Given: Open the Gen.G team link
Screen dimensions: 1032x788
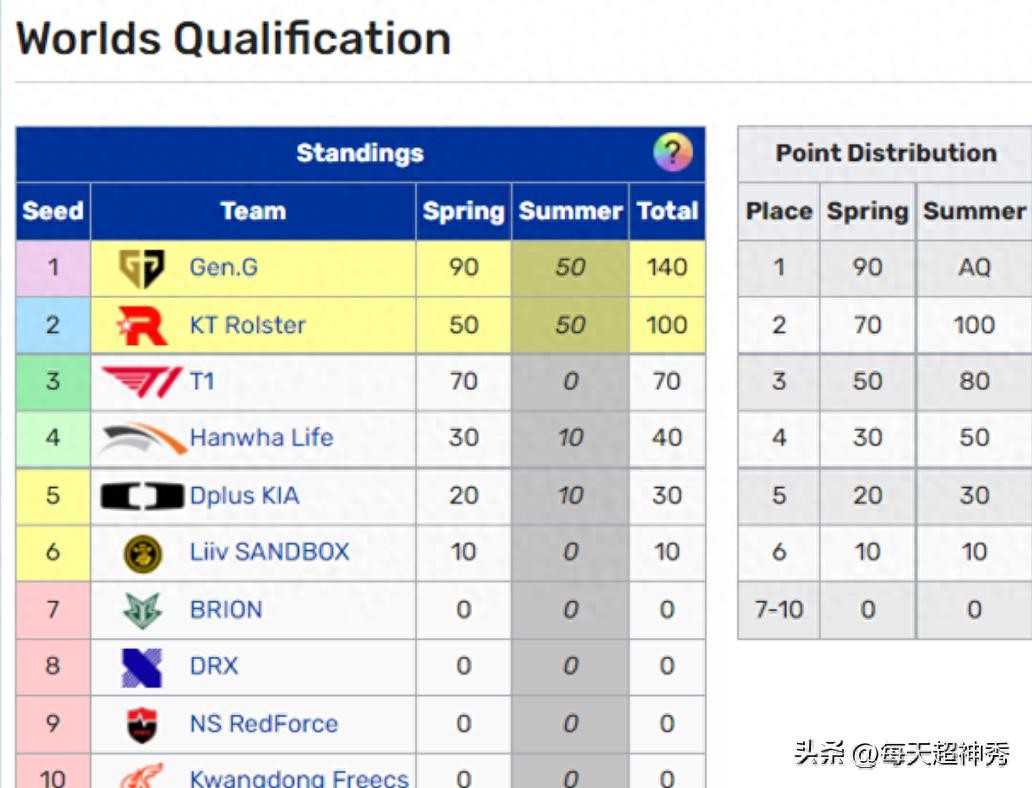Looking at the screenshot, I should pos(223,268).
